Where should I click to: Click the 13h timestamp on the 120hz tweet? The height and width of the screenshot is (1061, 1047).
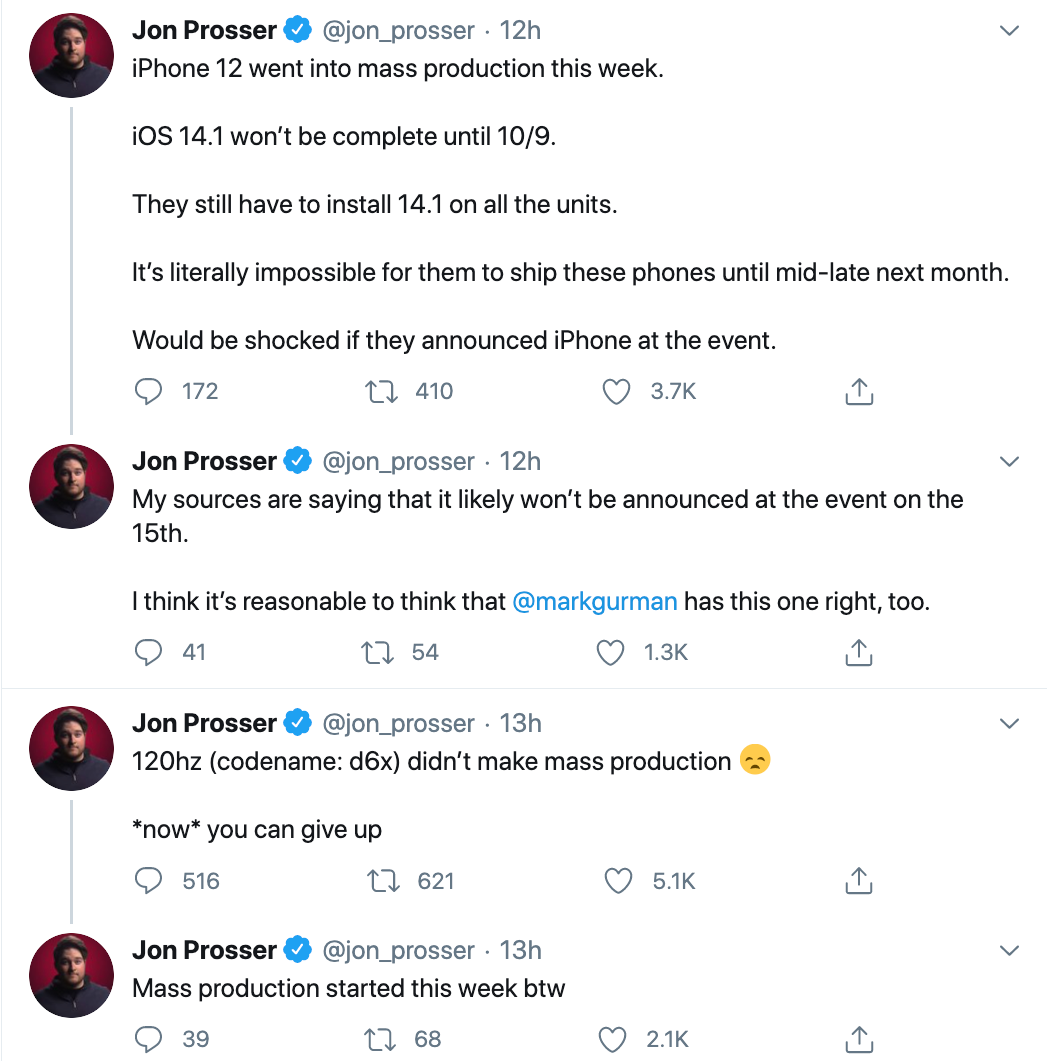520,723
